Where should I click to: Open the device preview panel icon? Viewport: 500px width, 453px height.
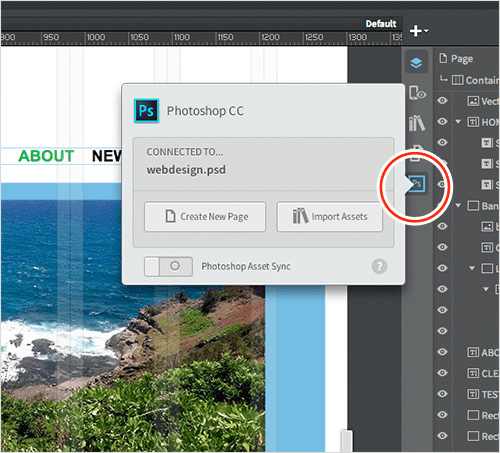[417, 93]
